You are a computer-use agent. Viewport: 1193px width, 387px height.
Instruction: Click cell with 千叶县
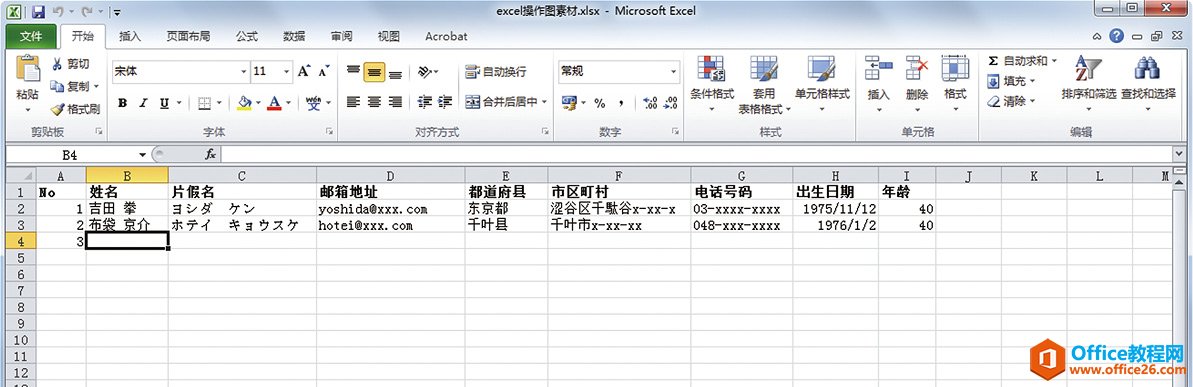[x=506, y=225]
